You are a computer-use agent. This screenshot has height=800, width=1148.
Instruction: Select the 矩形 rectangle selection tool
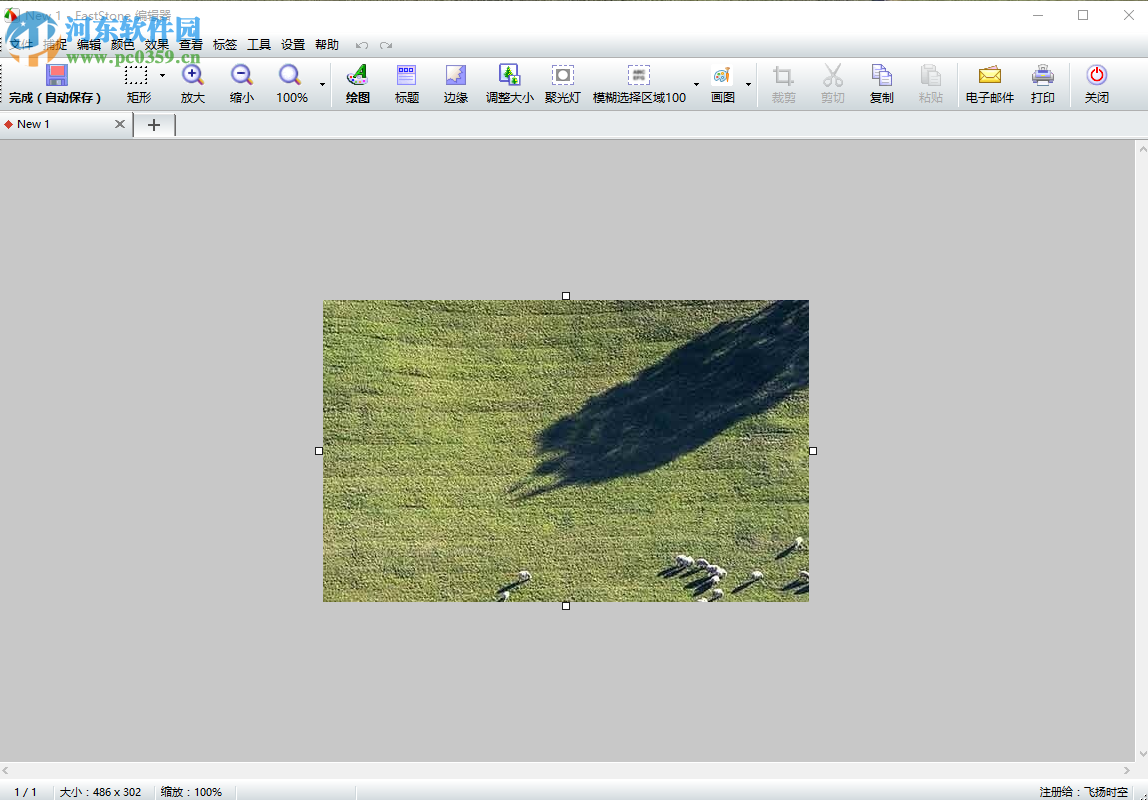[x=137, y=76]
